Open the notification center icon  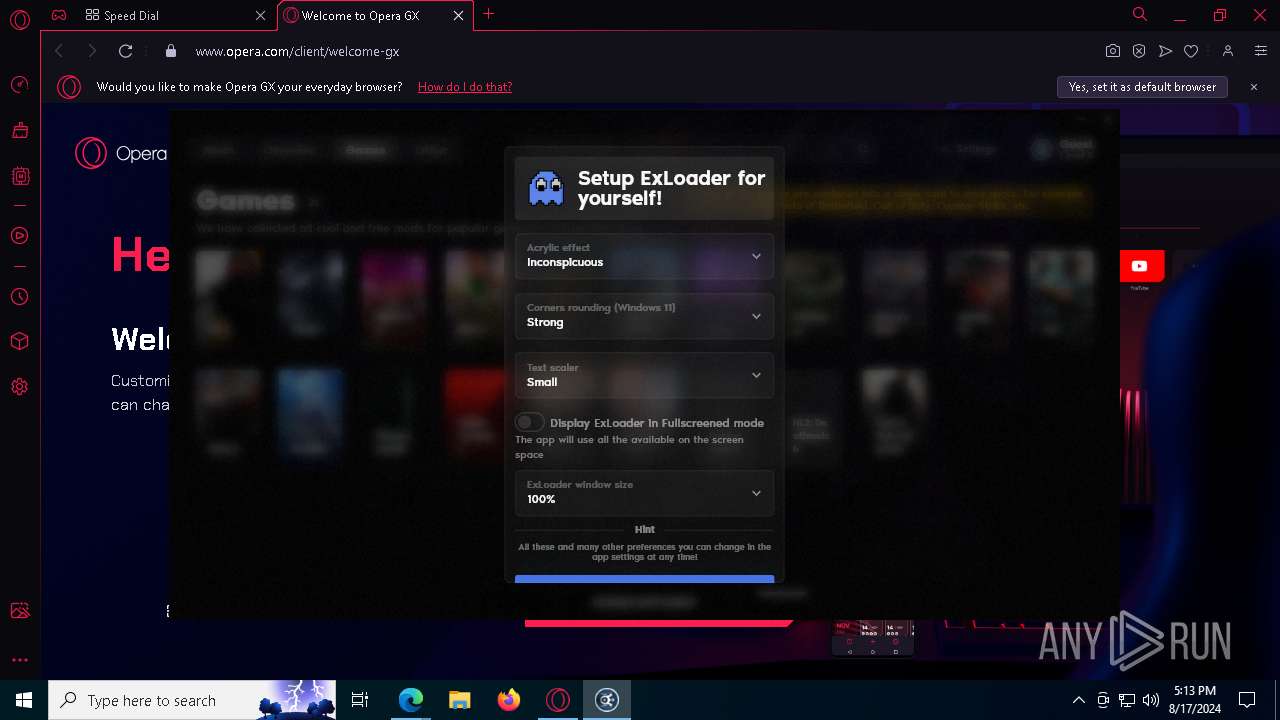pyautogui.click(x=1247, y=700)
